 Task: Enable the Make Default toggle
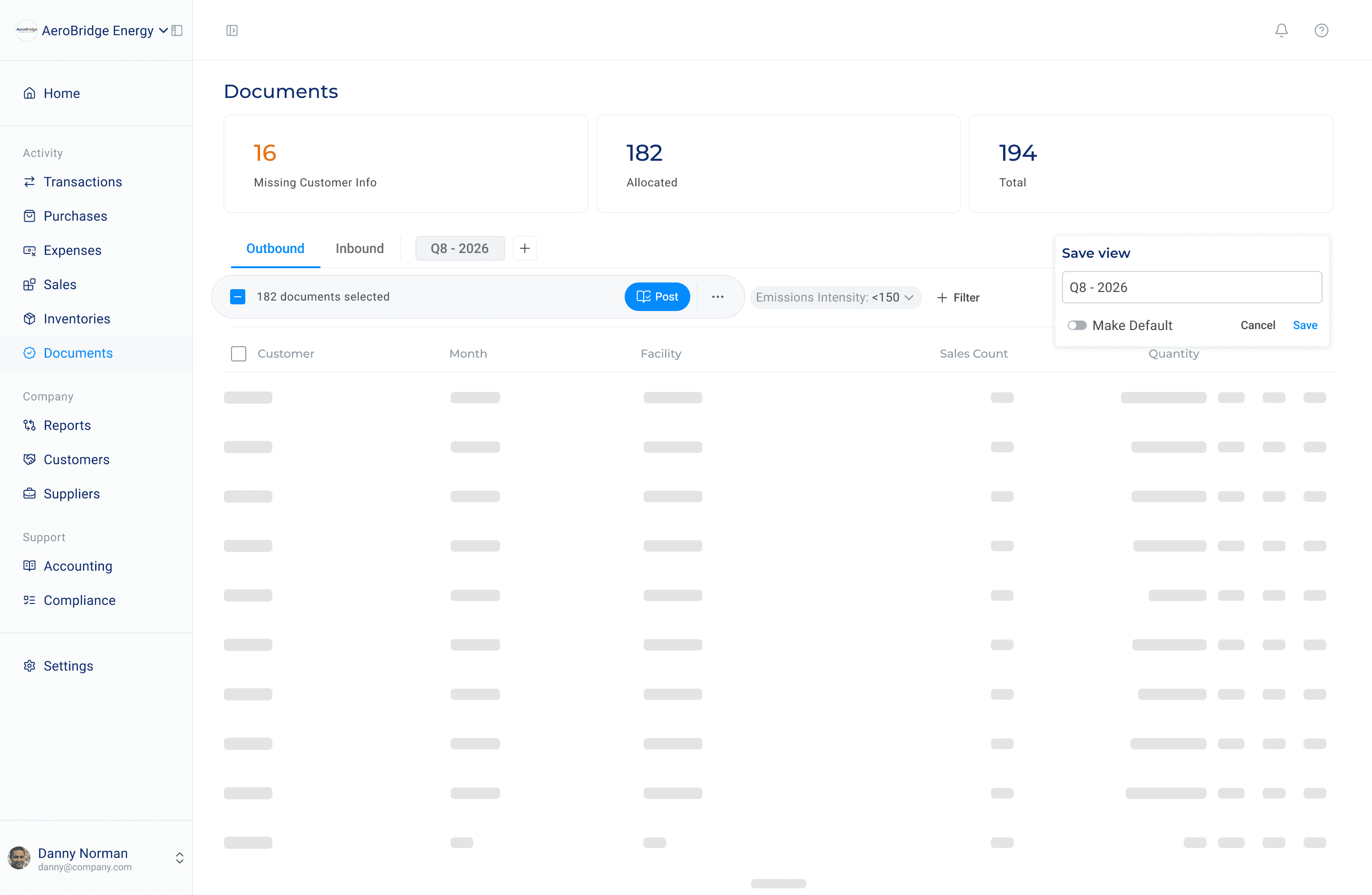(1076, 325)
